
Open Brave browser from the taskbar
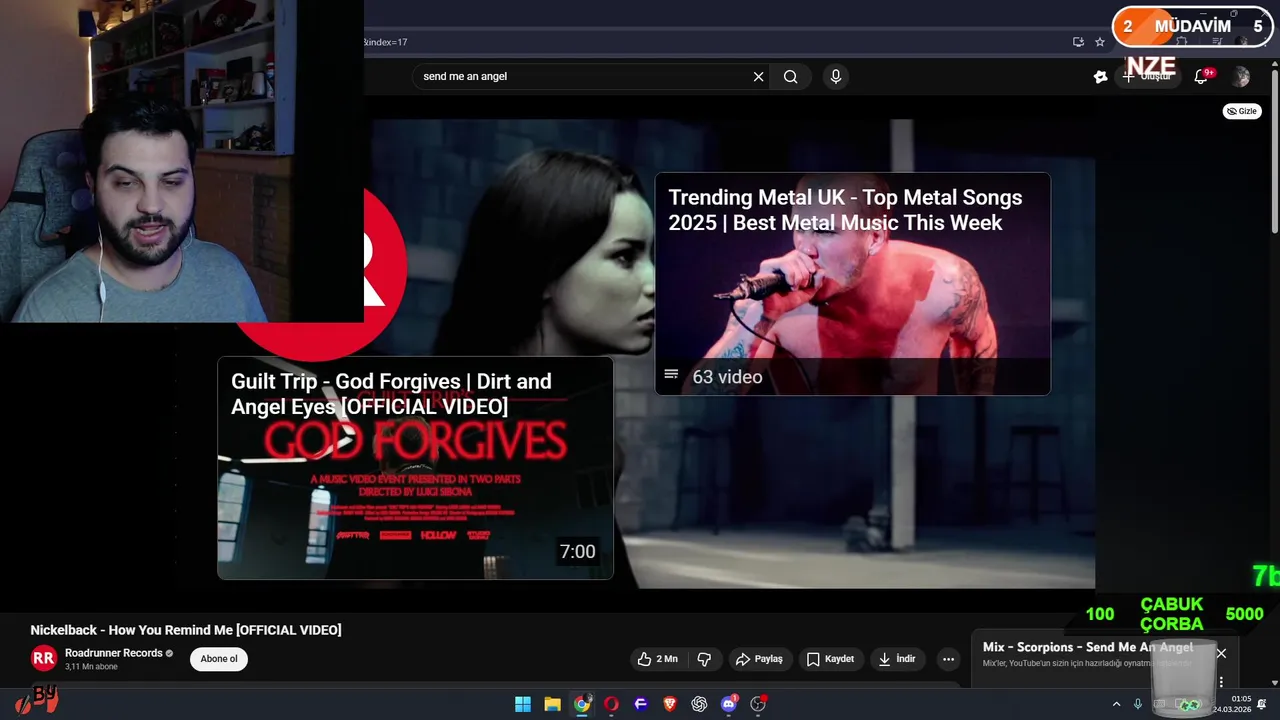point(670,704)
